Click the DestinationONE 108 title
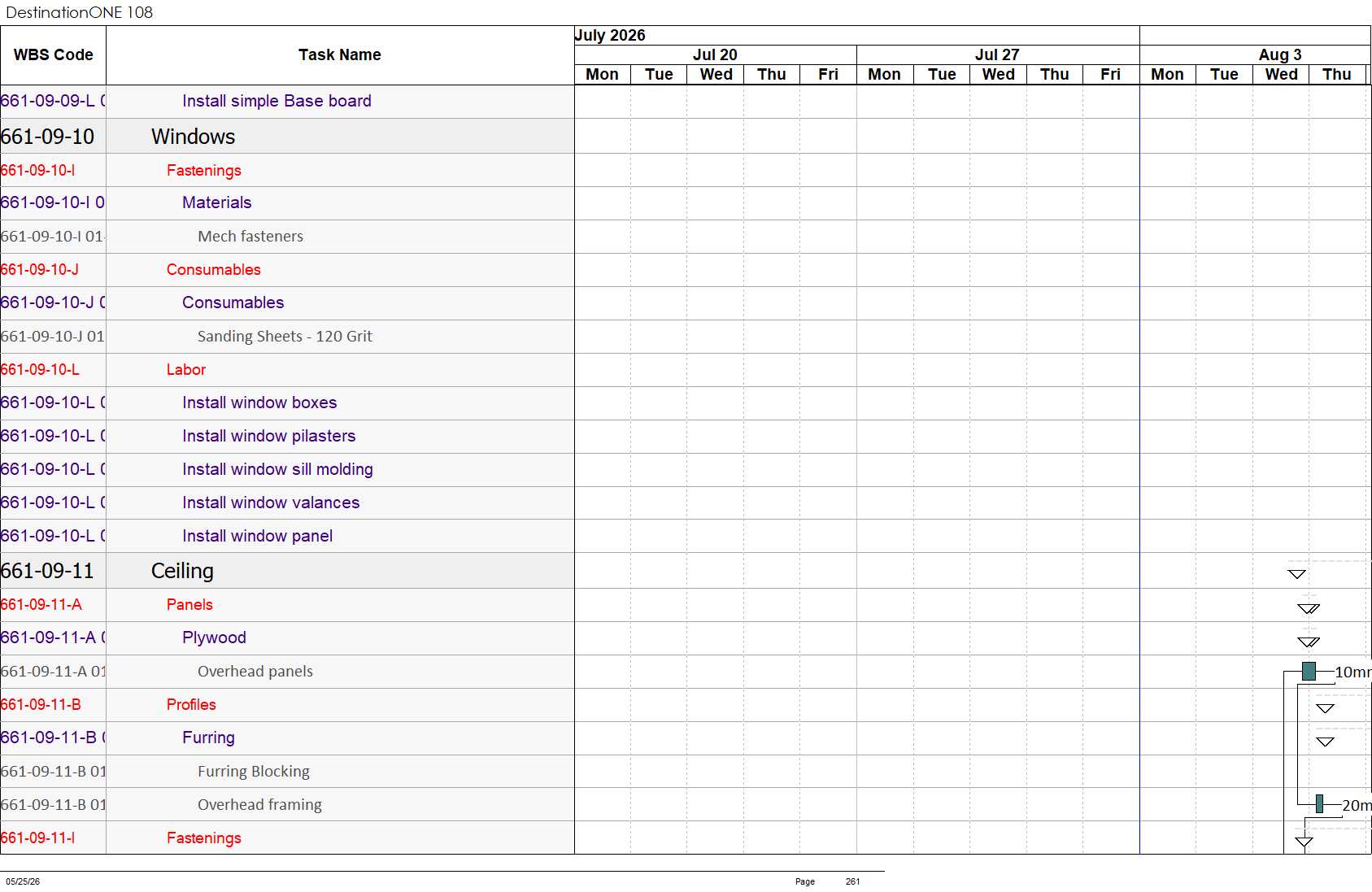Viewport: 1372px width, 892px height. coord(80,12)
